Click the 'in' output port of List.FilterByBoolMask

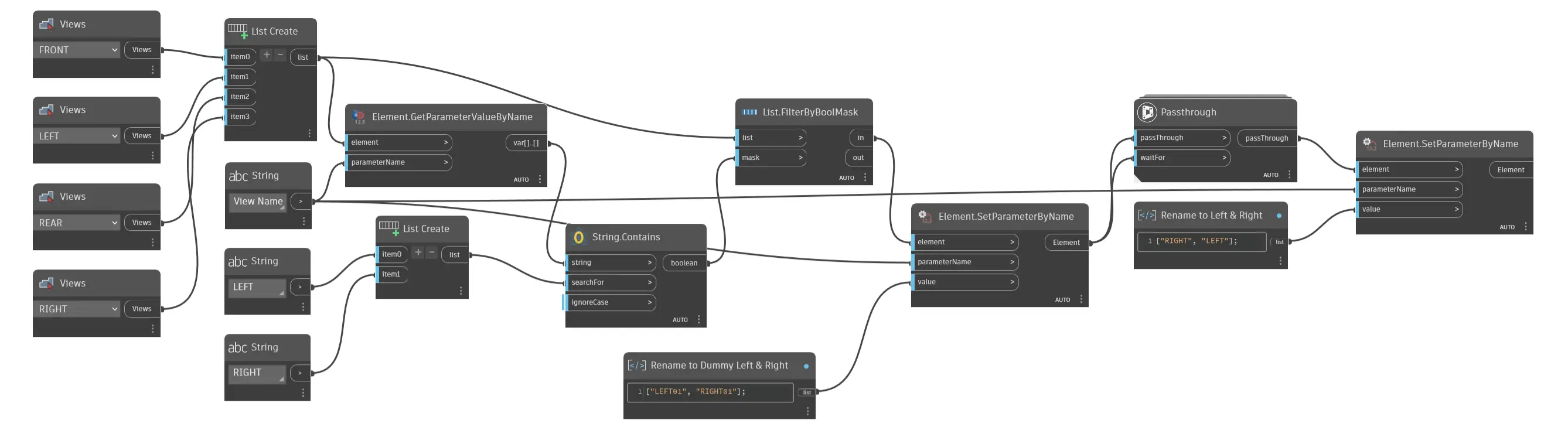[861, 138]
